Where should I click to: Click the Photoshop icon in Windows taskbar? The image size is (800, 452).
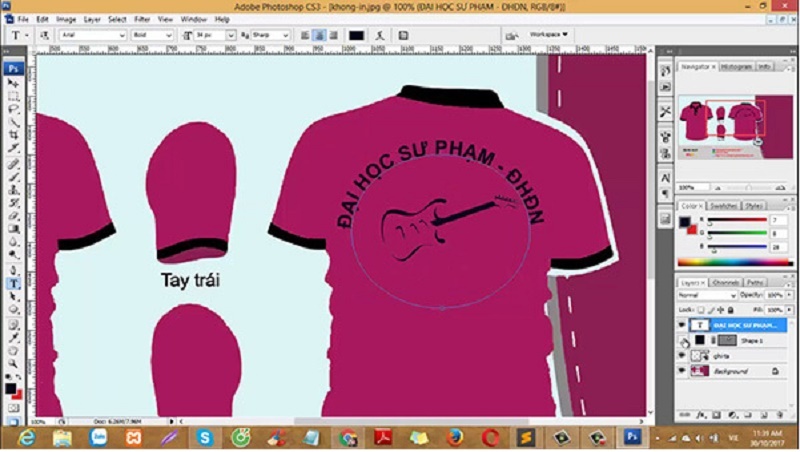(x=632, y=437)
